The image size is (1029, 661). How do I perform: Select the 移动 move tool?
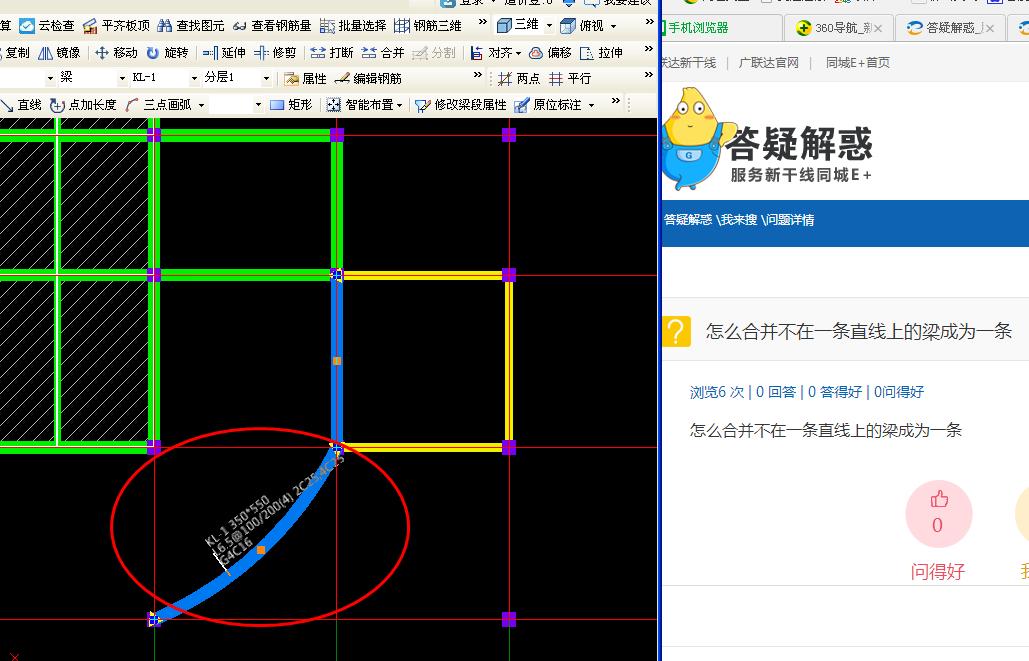pyautogui.click(x=116, y=53)
